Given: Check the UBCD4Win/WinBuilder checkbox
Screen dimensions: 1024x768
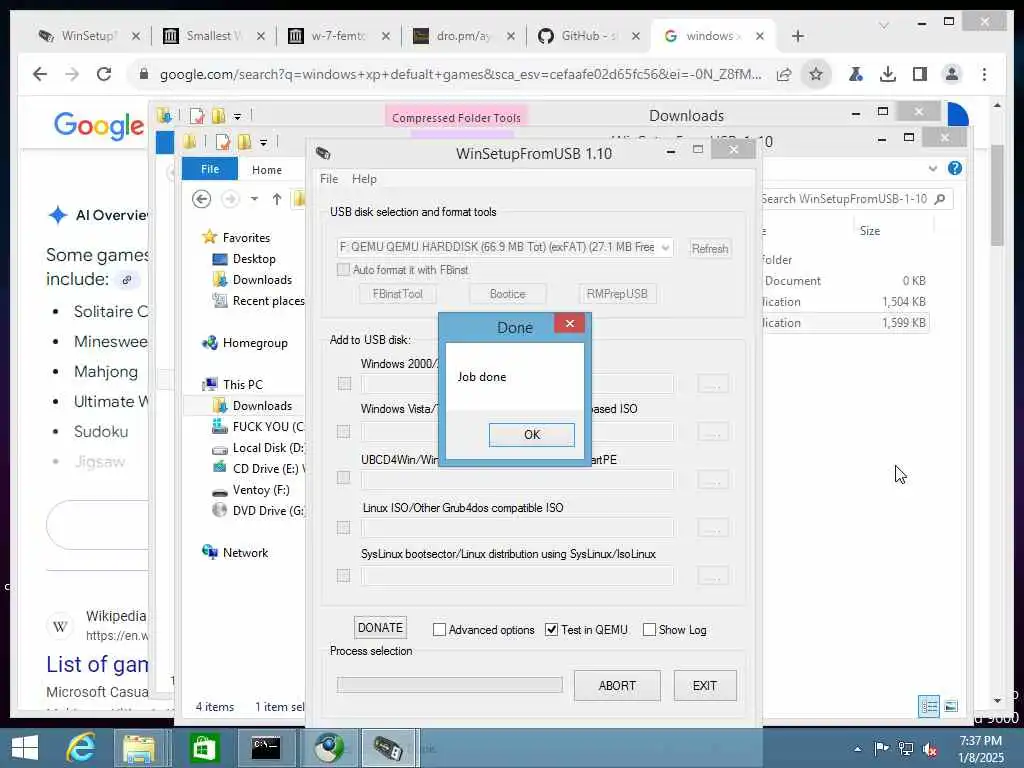Looking at the screenshot, I should 344,478.
